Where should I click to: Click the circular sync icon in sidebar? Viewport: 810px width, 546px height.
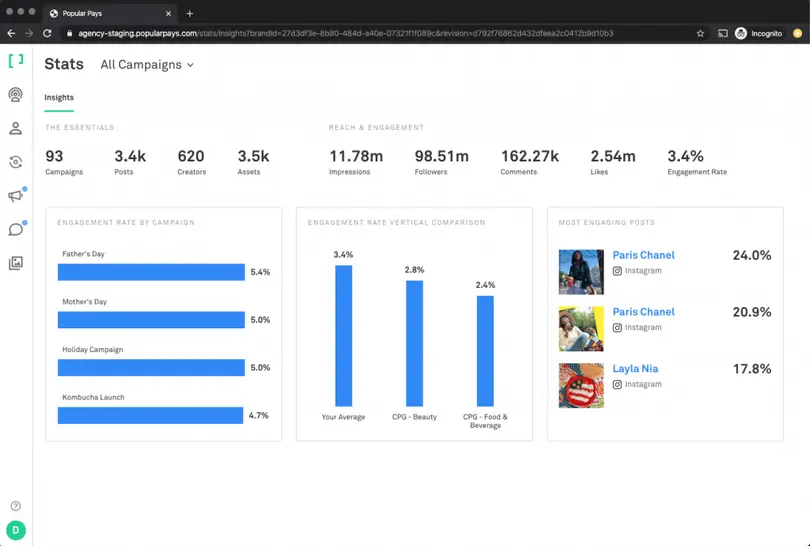pyautogui.click(x=15, y=162)
